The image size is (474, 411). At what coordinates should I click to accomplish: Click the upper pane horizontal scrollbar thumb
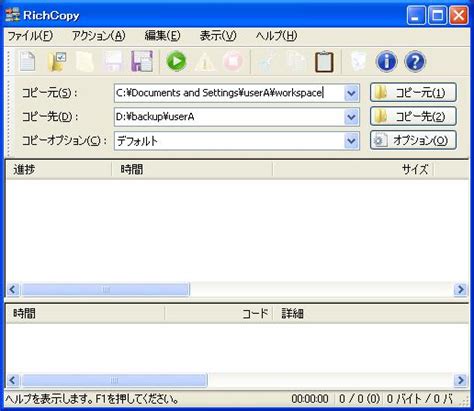click(106, 289)
